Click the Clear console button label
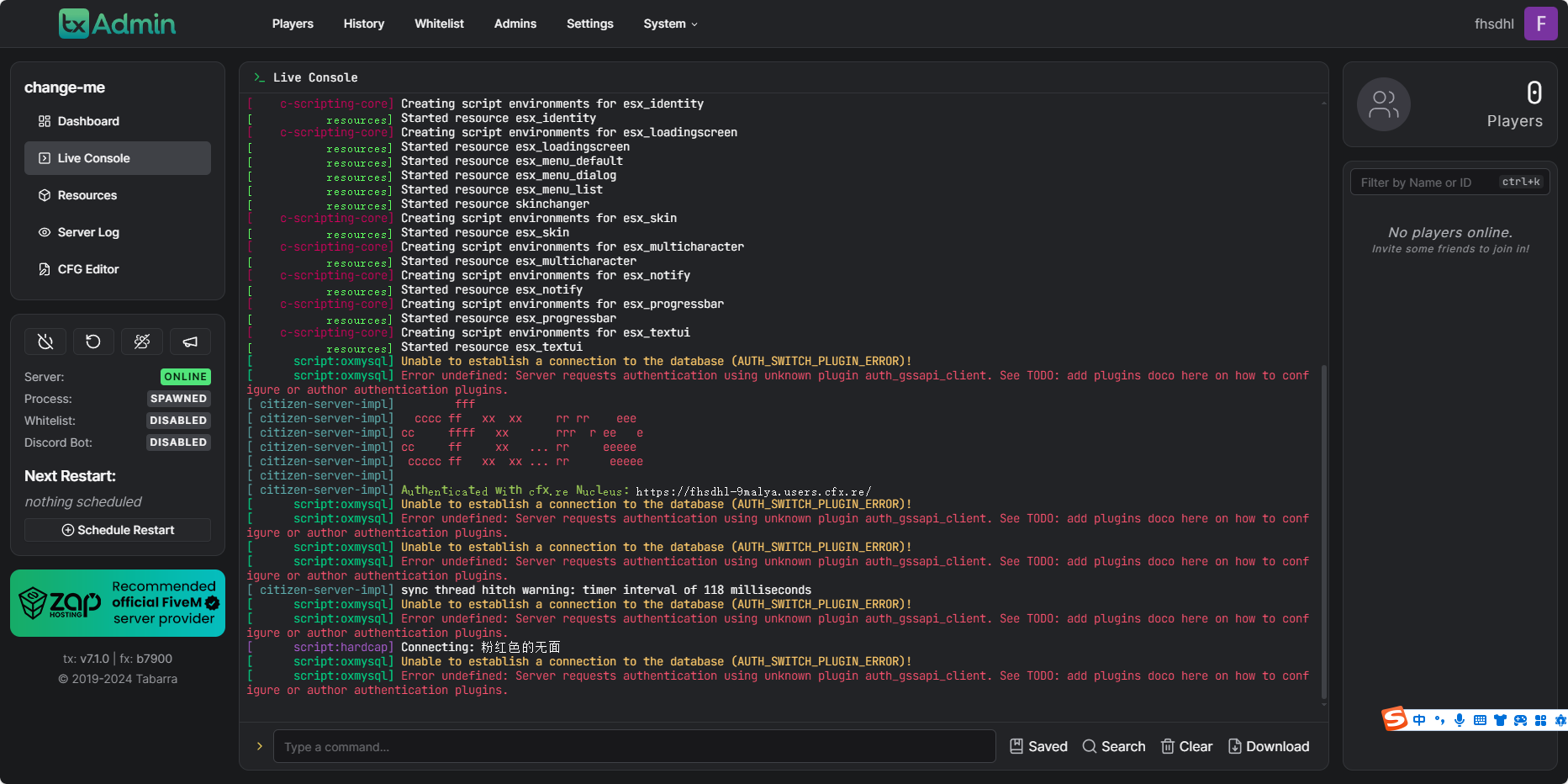 (1196, 746)
